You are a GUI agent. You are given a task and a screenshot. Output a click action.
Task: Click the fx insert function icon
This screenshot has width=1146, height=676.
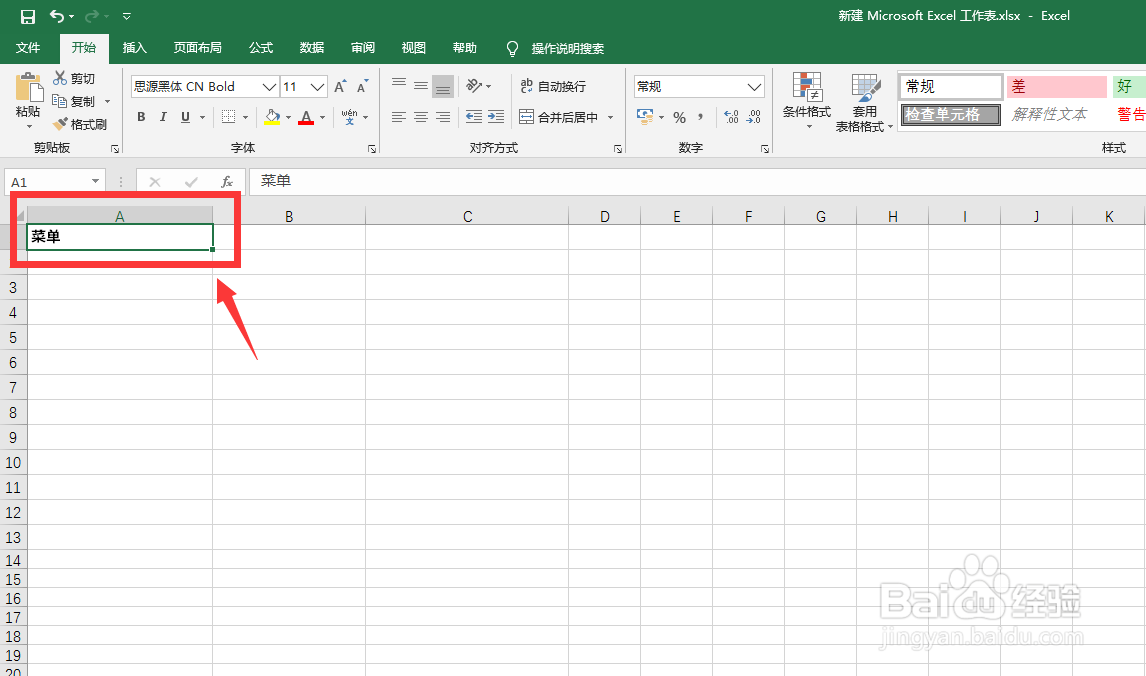click(x=227, y=182)
